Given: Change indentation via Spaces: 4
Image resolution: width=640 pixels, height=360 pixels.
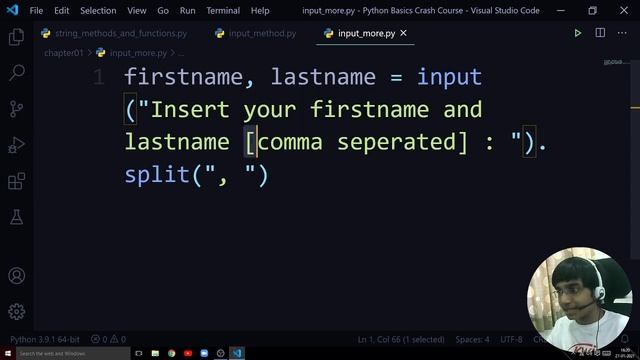Looking at the screenshot, I should 472,339.
